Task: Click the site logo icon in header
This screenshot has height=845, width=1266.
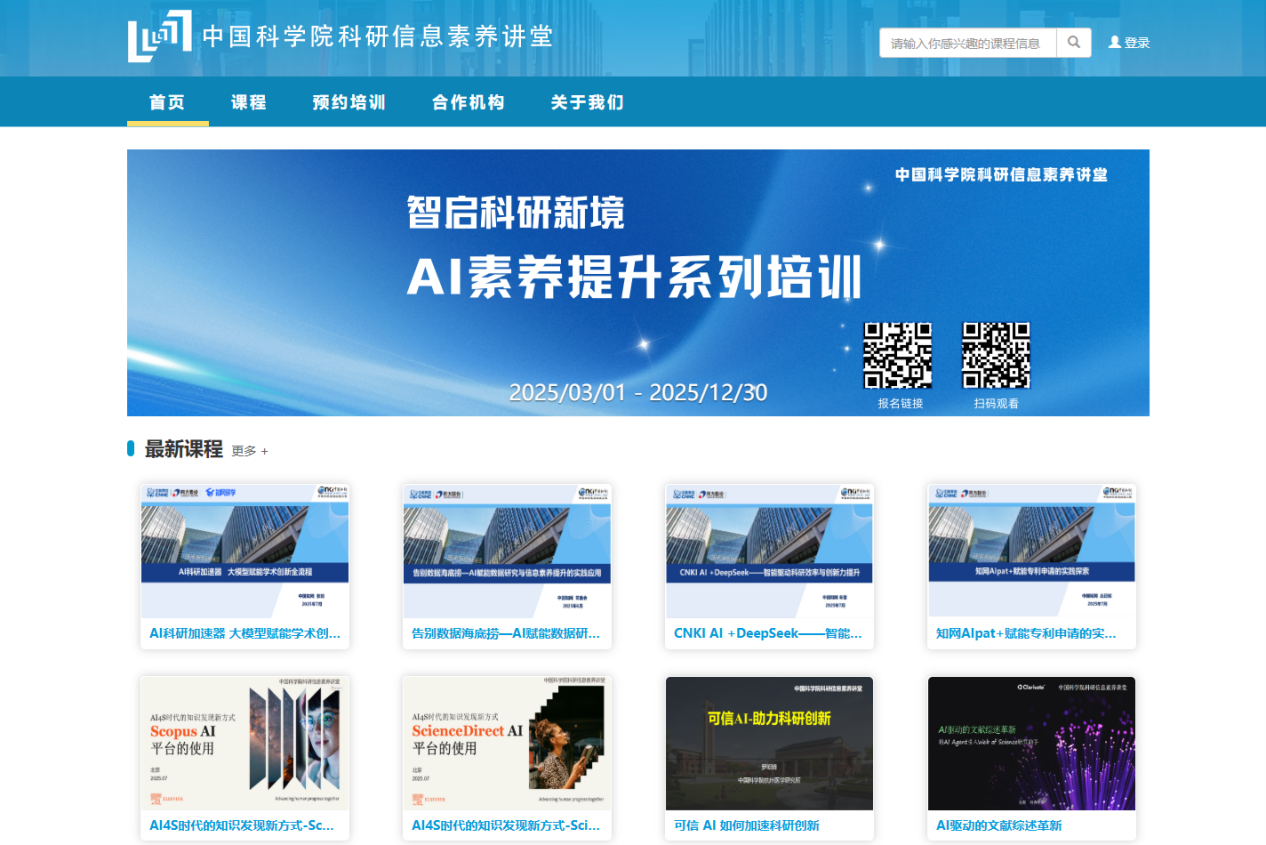Action: (x=159, y=36)
